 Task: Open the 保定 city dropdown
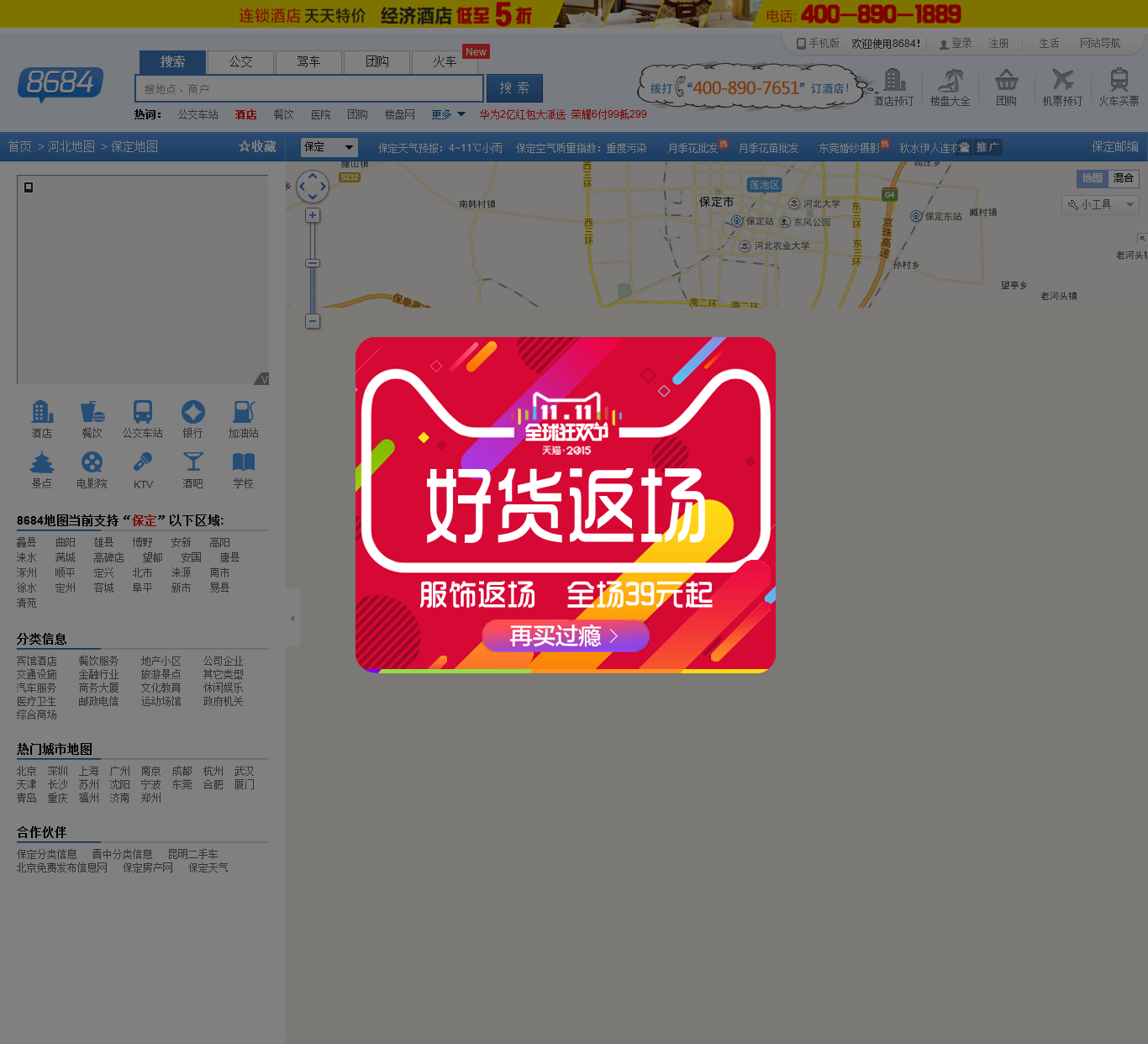point(329,147)
